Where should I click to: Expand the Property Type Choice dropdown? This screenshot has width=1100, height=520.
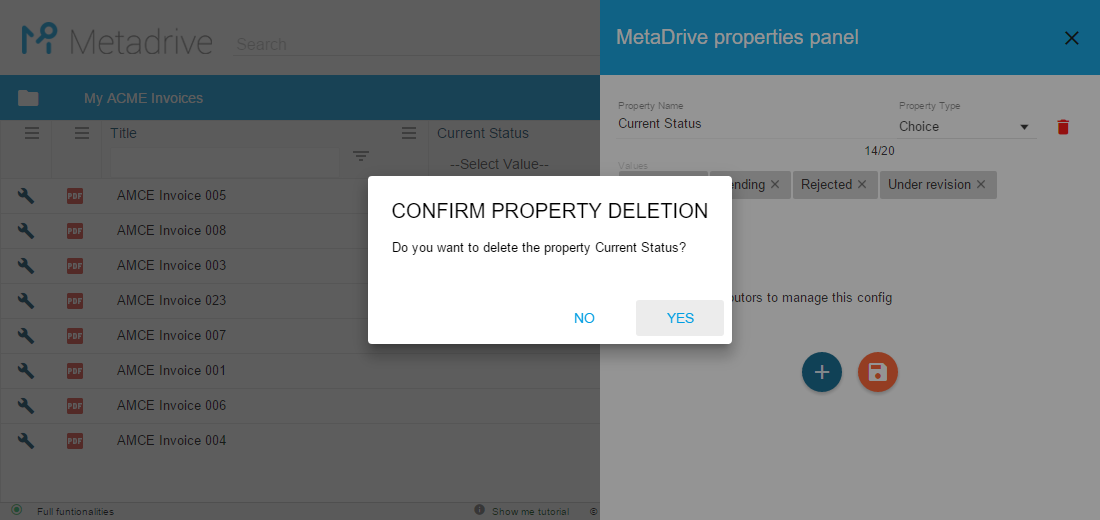[967, 126]
